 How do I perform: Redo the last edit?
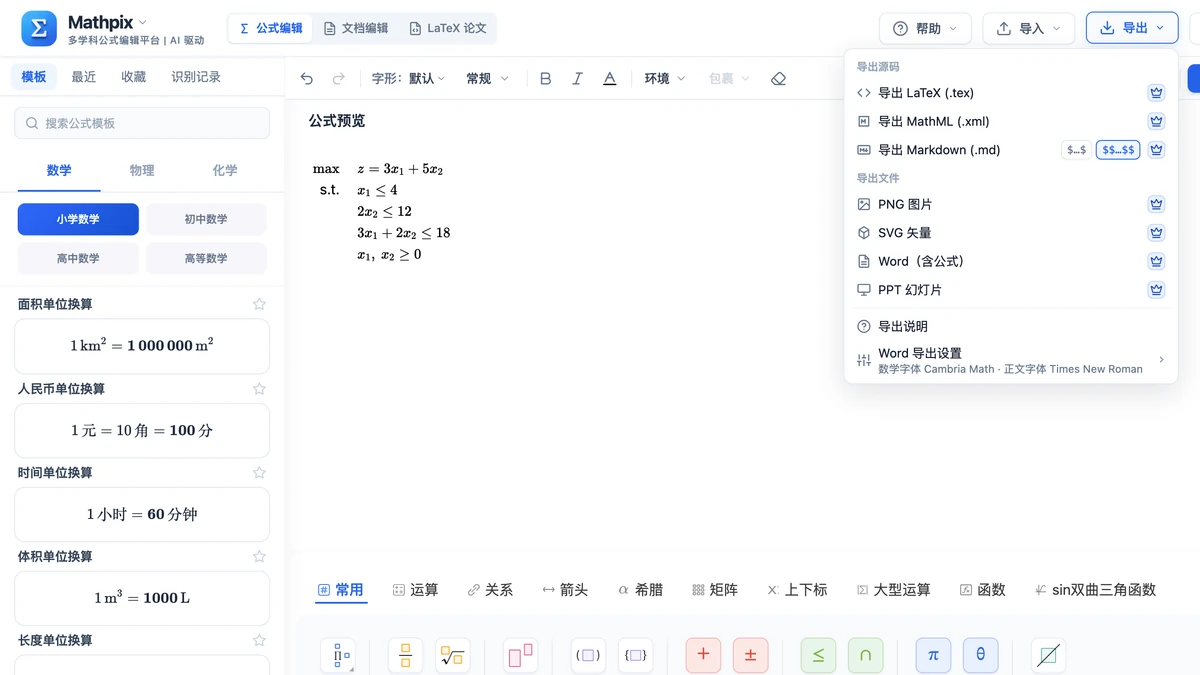click(339, 78)
